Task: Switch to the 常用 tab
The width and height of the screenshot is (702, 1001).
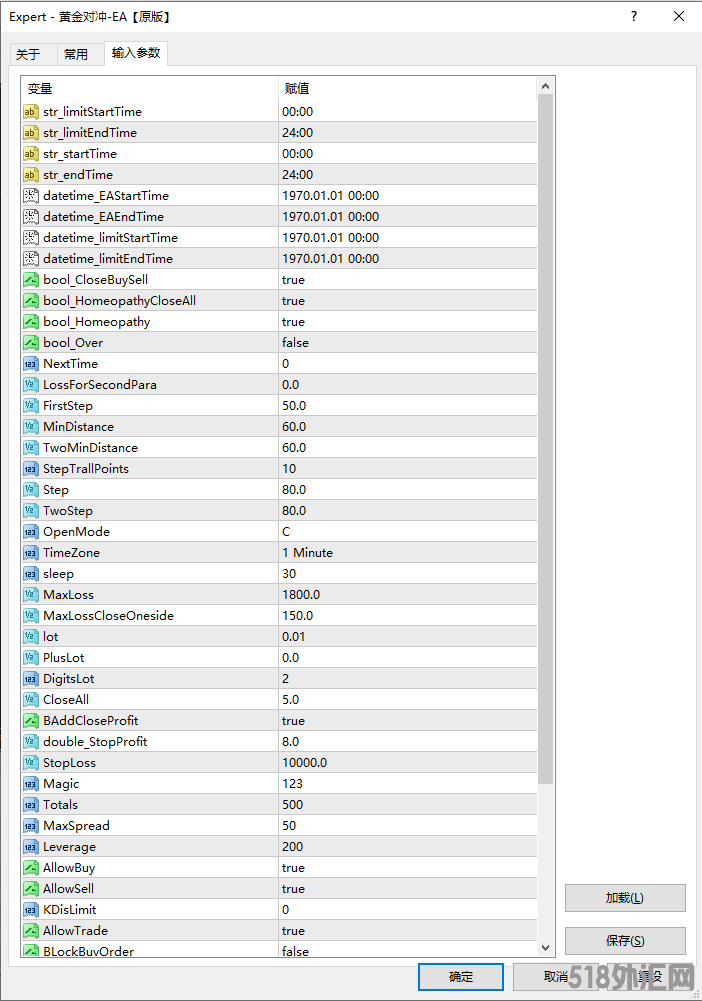Action: click(75, 55)
